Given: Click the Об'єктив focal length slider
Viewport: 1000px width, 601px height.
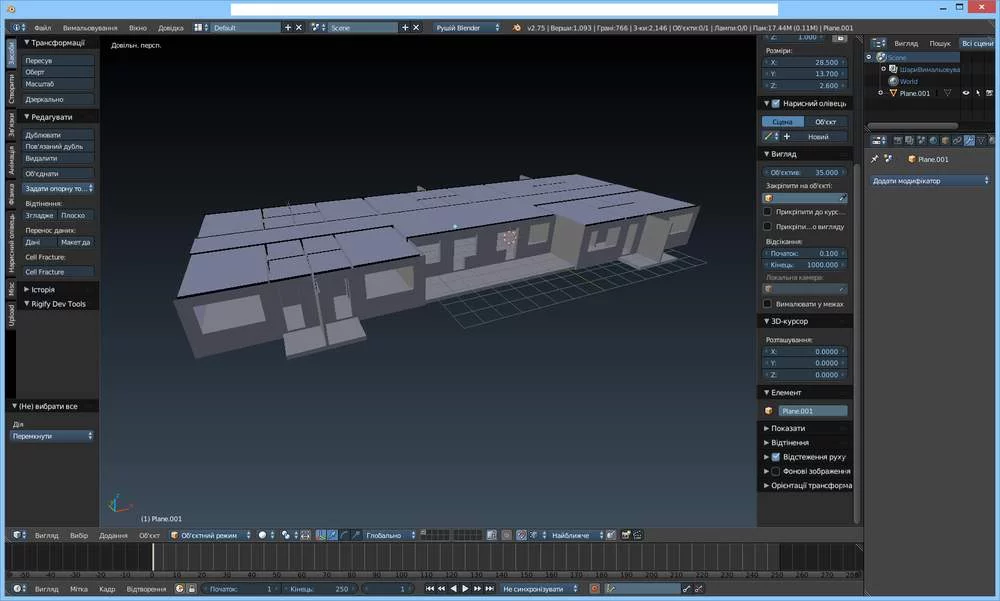Looking at the screenshot, I should [805, 172].
